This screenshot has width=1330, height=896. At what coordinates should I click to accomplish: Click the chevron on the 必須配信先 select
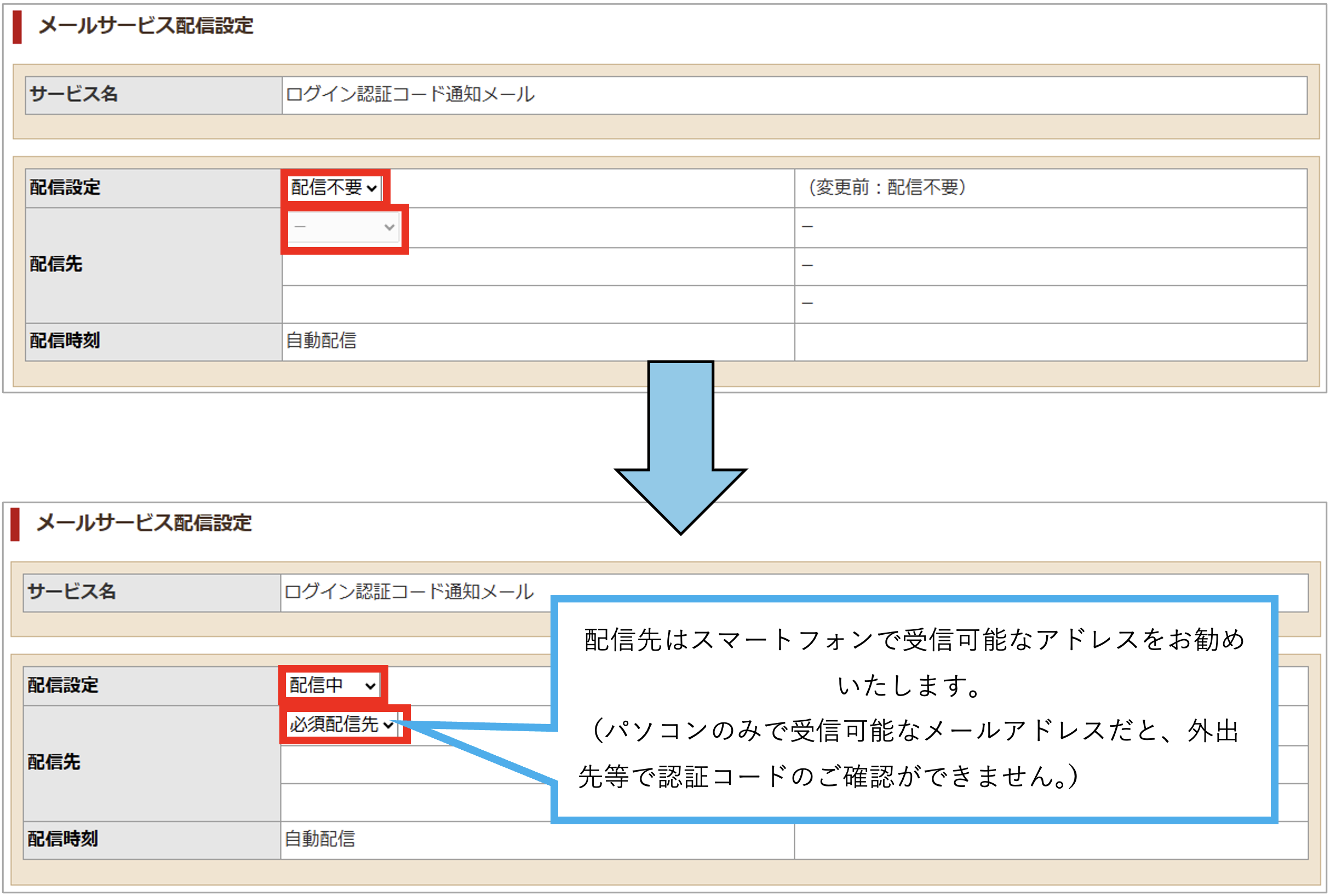click(x=389, y=725)
